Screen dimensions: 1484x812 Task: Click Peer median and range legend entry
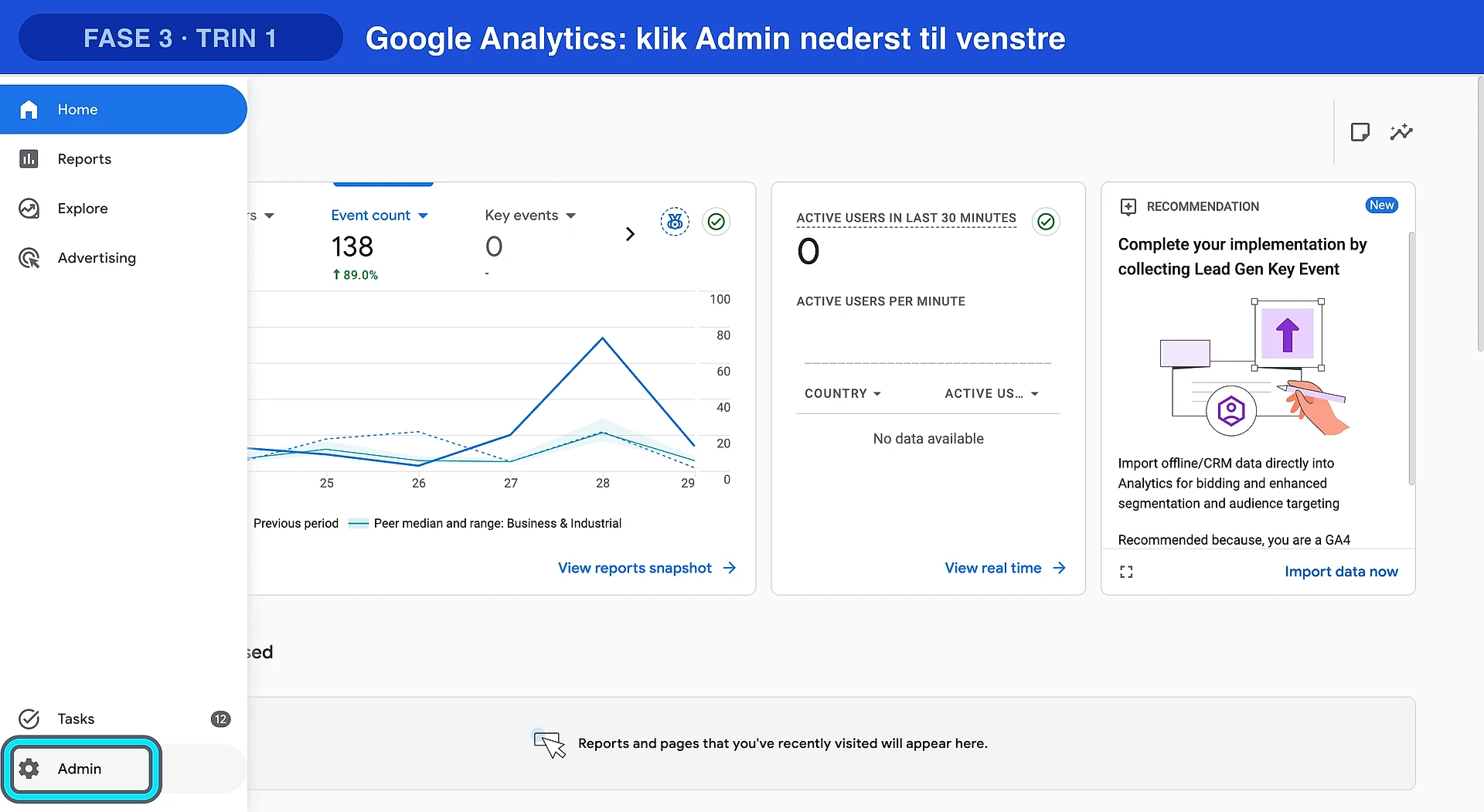coord(485,524)
